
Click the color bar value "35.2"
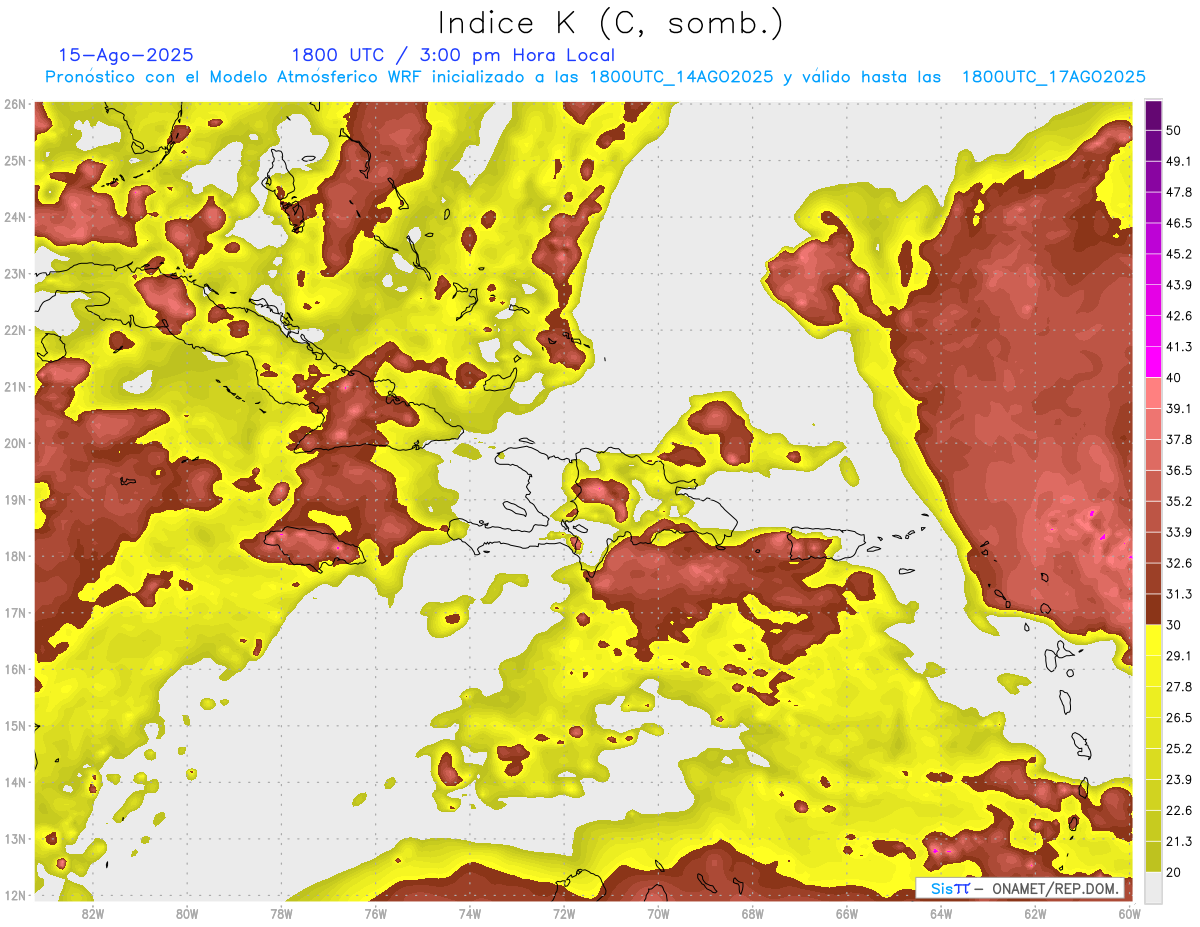click(x=1178, y=501)
